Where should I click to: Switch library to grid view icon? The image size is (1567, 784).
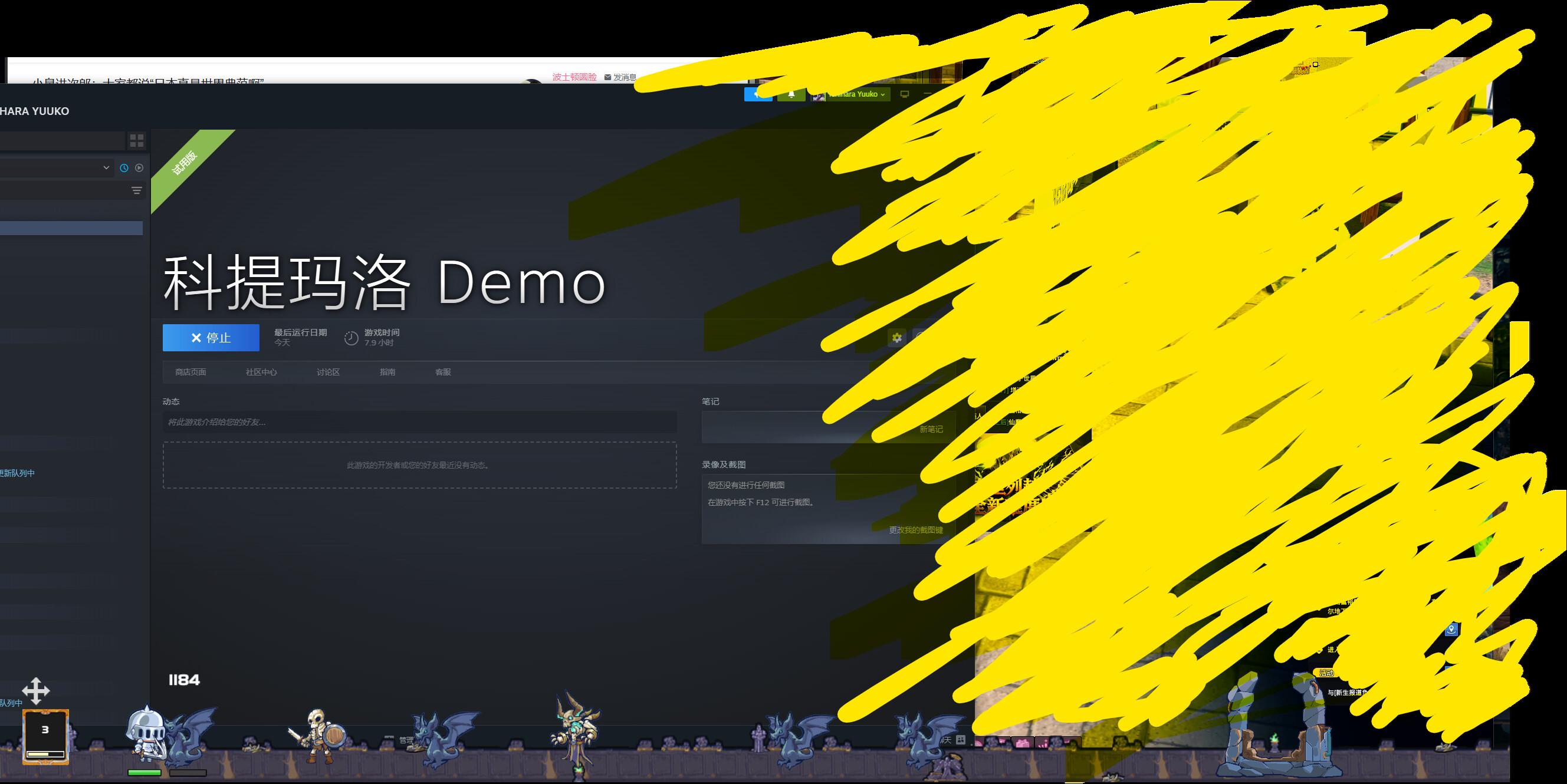pos(137,140)
